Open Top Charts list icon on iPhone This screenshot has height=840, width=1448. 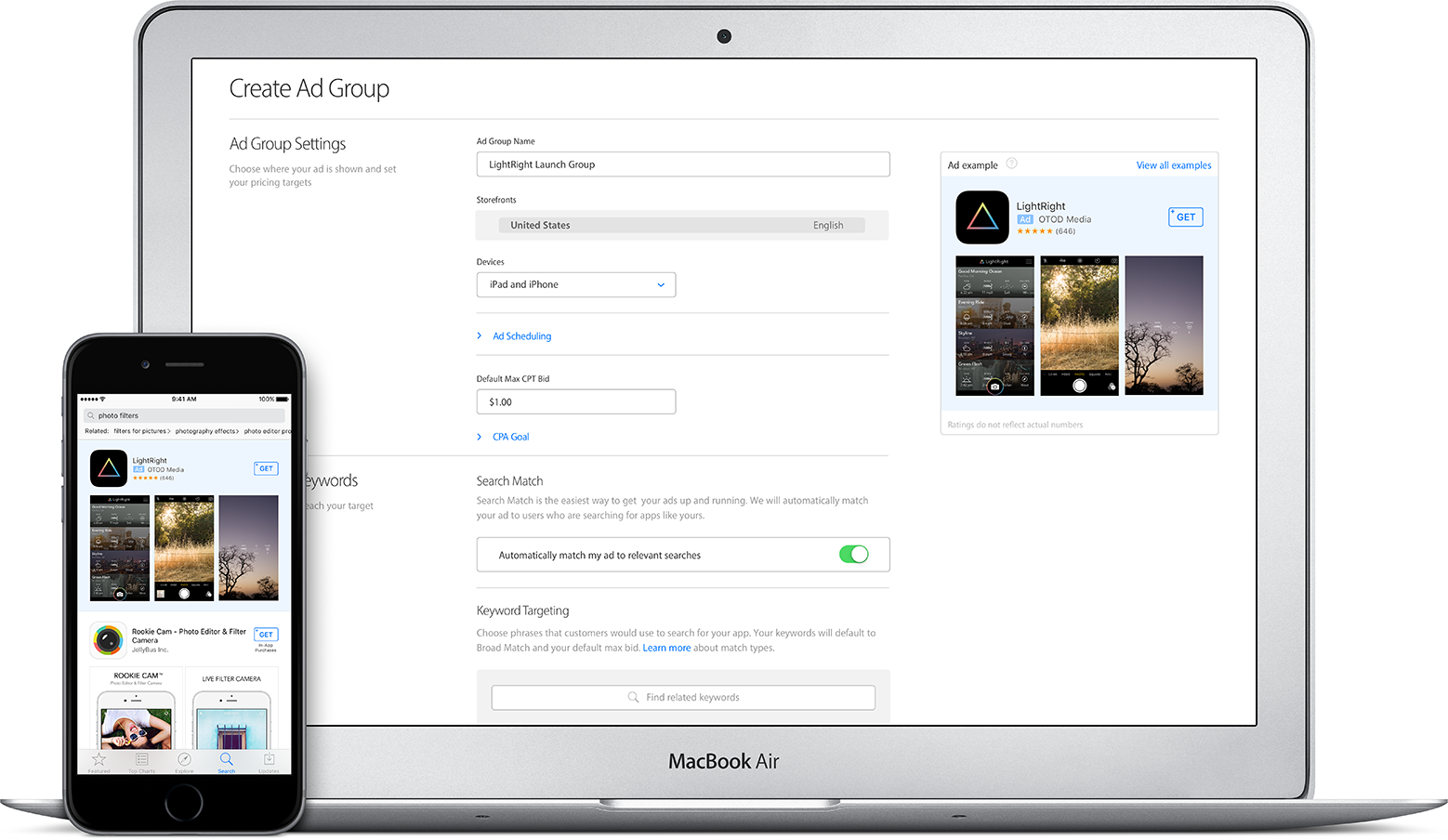[141, 762]
